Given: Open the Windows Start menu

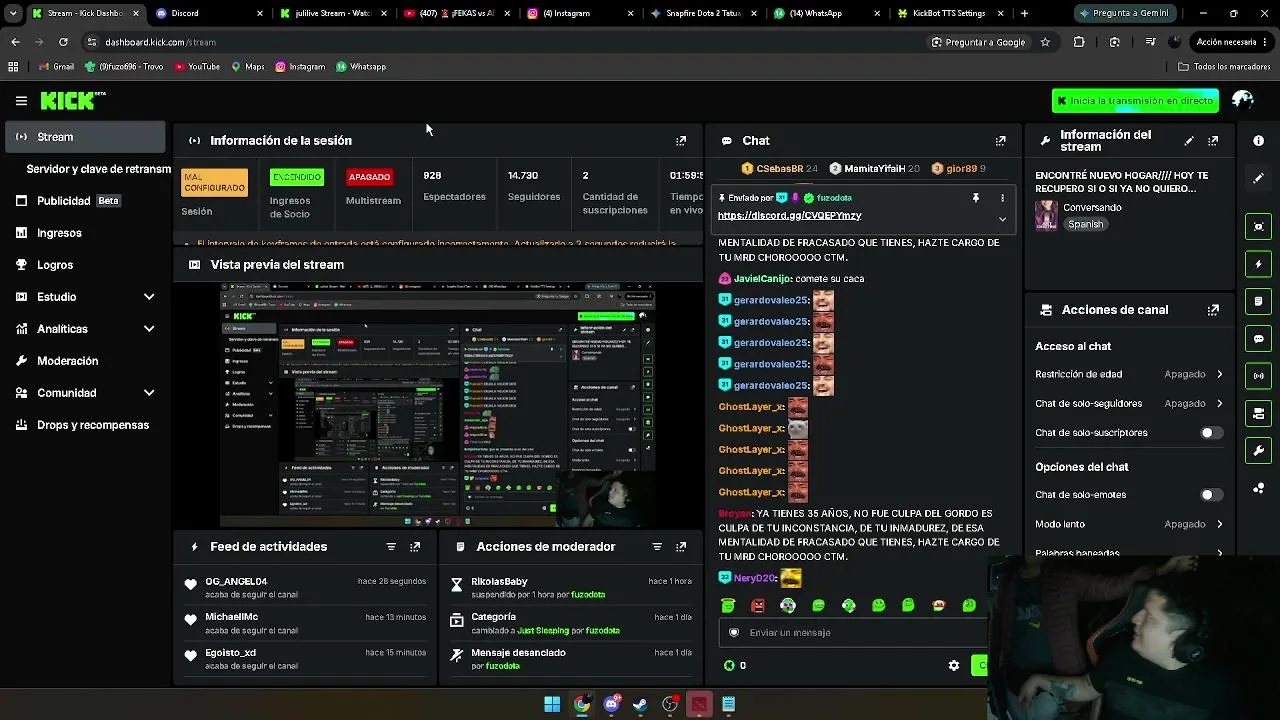Looking at the screenshot, I should pyautogui.click(x=552, y=704).
